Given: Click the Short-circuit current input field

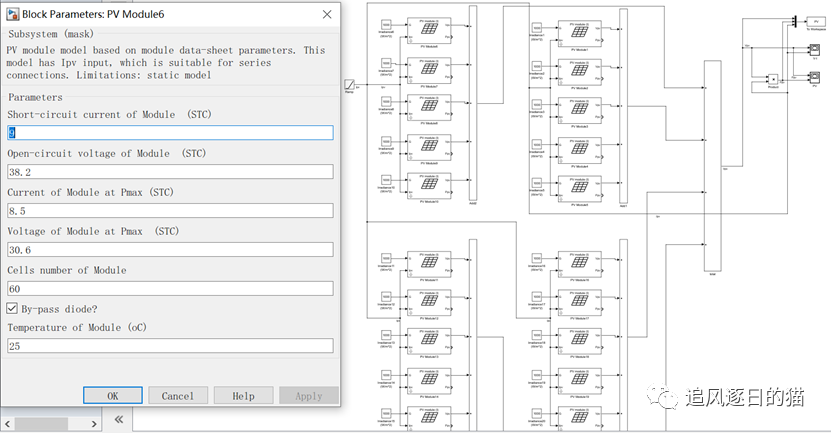Looking at the screenshot, I should (170, 133).
